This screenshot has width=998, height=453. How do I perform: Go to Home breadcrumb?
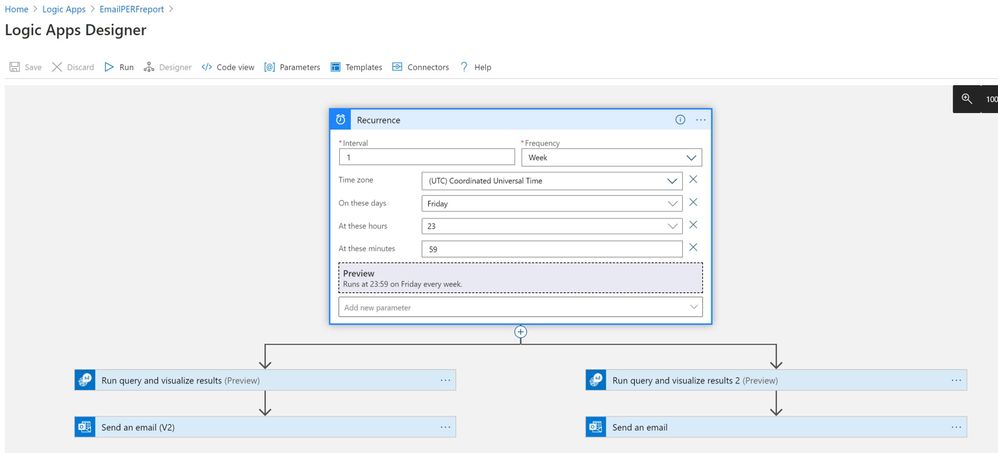tap(17, 10)
